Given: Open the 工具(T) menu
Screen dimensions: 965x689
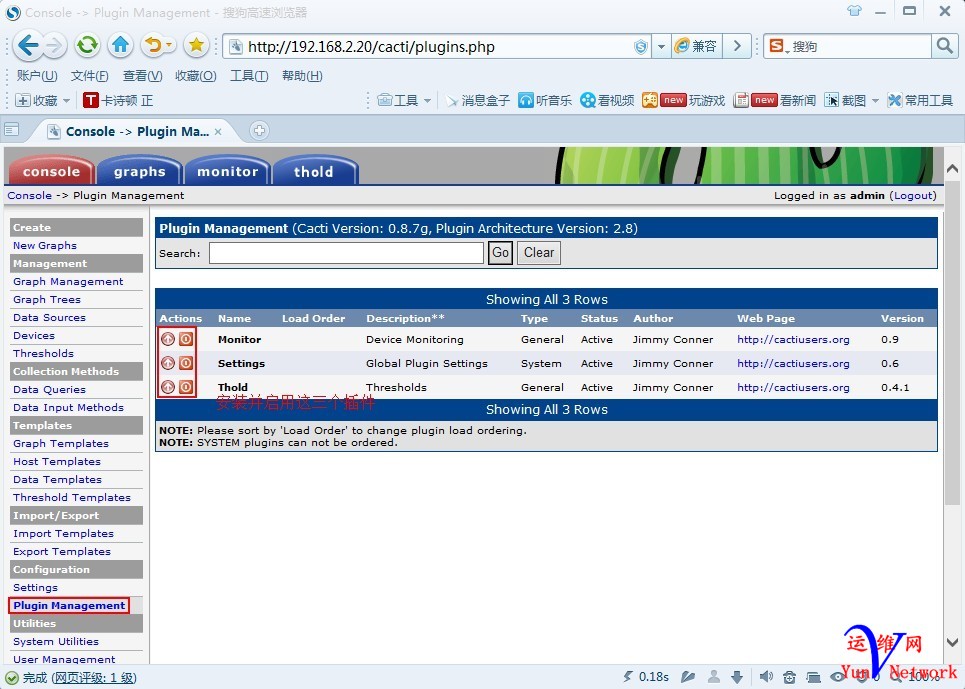Looking at the screenshot, I should pos(249,76).
